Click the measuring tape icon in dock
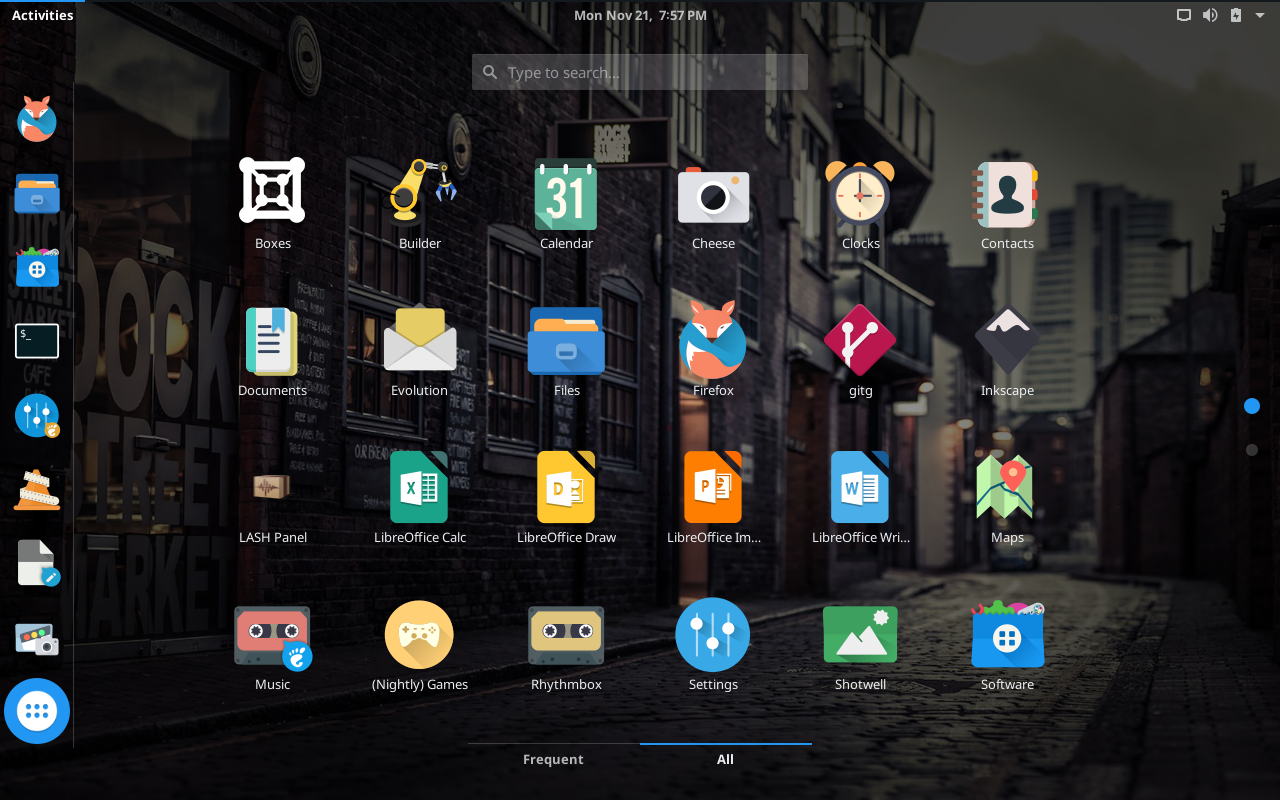The width and height of the screenshot is (1280, 800). 37,490
